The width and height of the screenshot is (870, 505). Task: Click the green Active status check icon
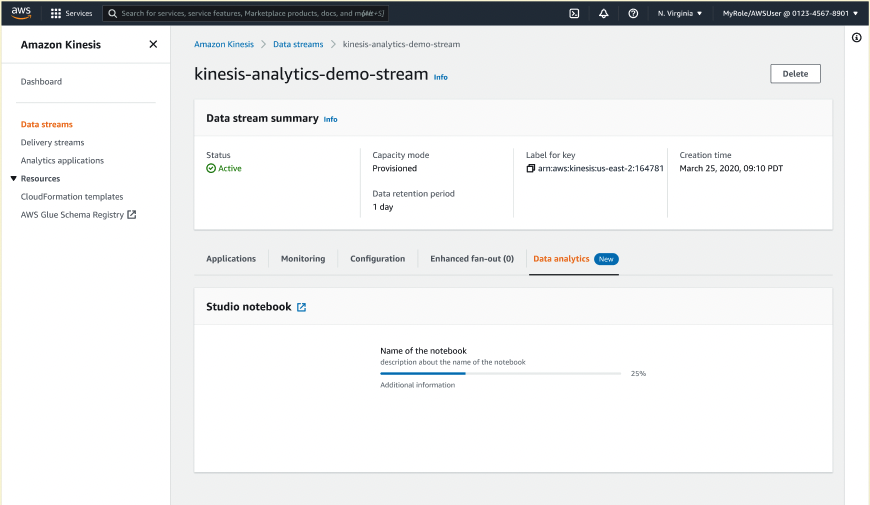[x=211, y=168]
